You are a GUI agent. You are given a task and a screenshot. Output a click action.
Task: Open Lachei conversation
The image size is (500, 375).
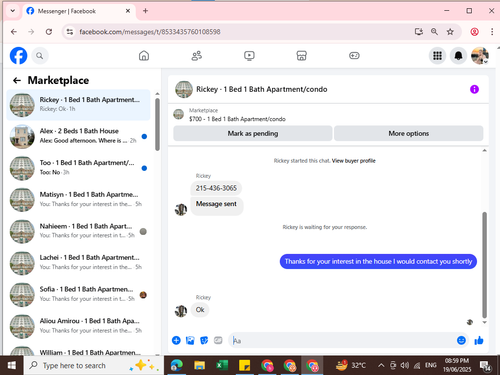(x=78, y=263)
